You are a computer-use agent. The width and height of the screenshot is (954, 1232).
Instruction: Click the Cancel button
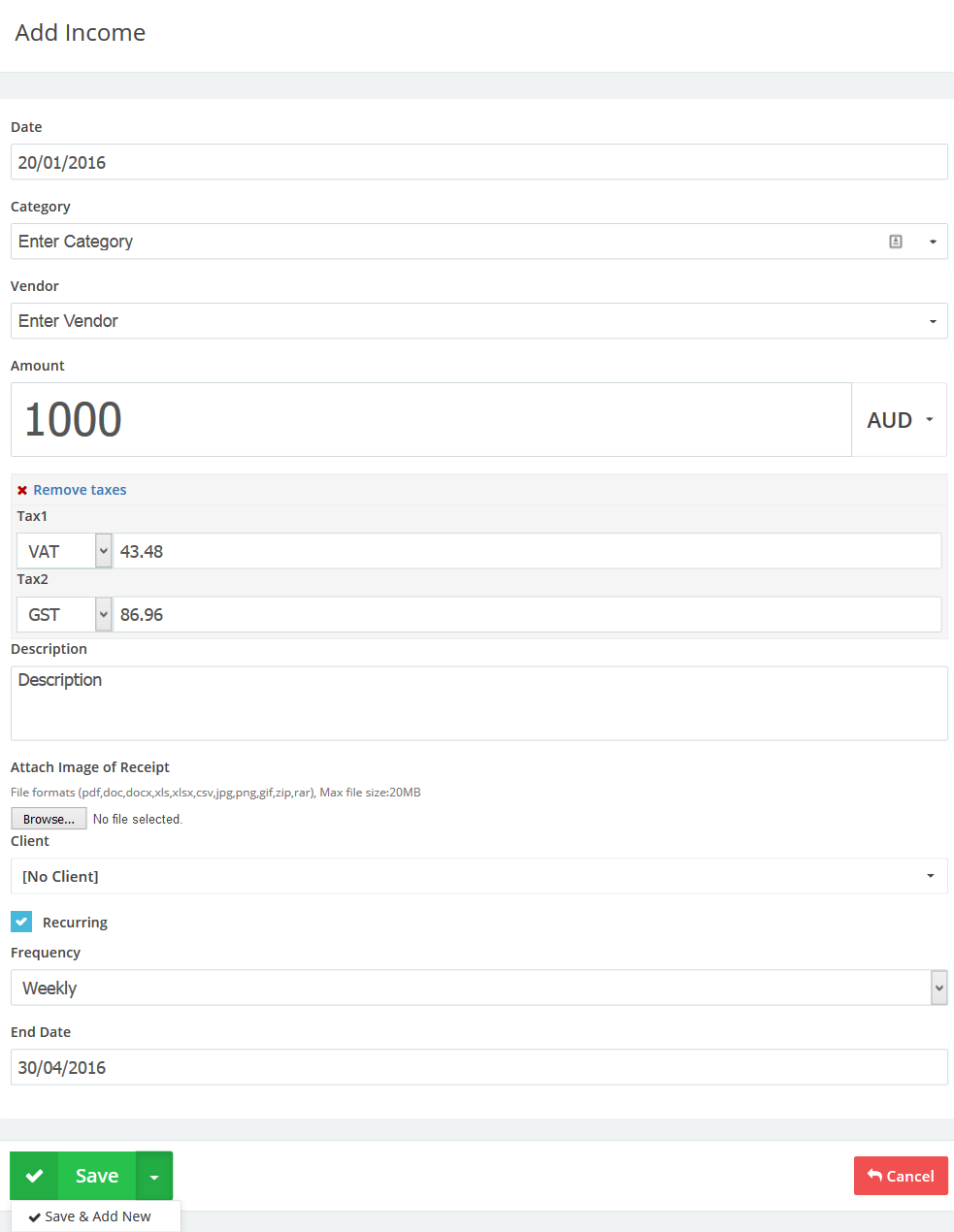[901, 1176]
